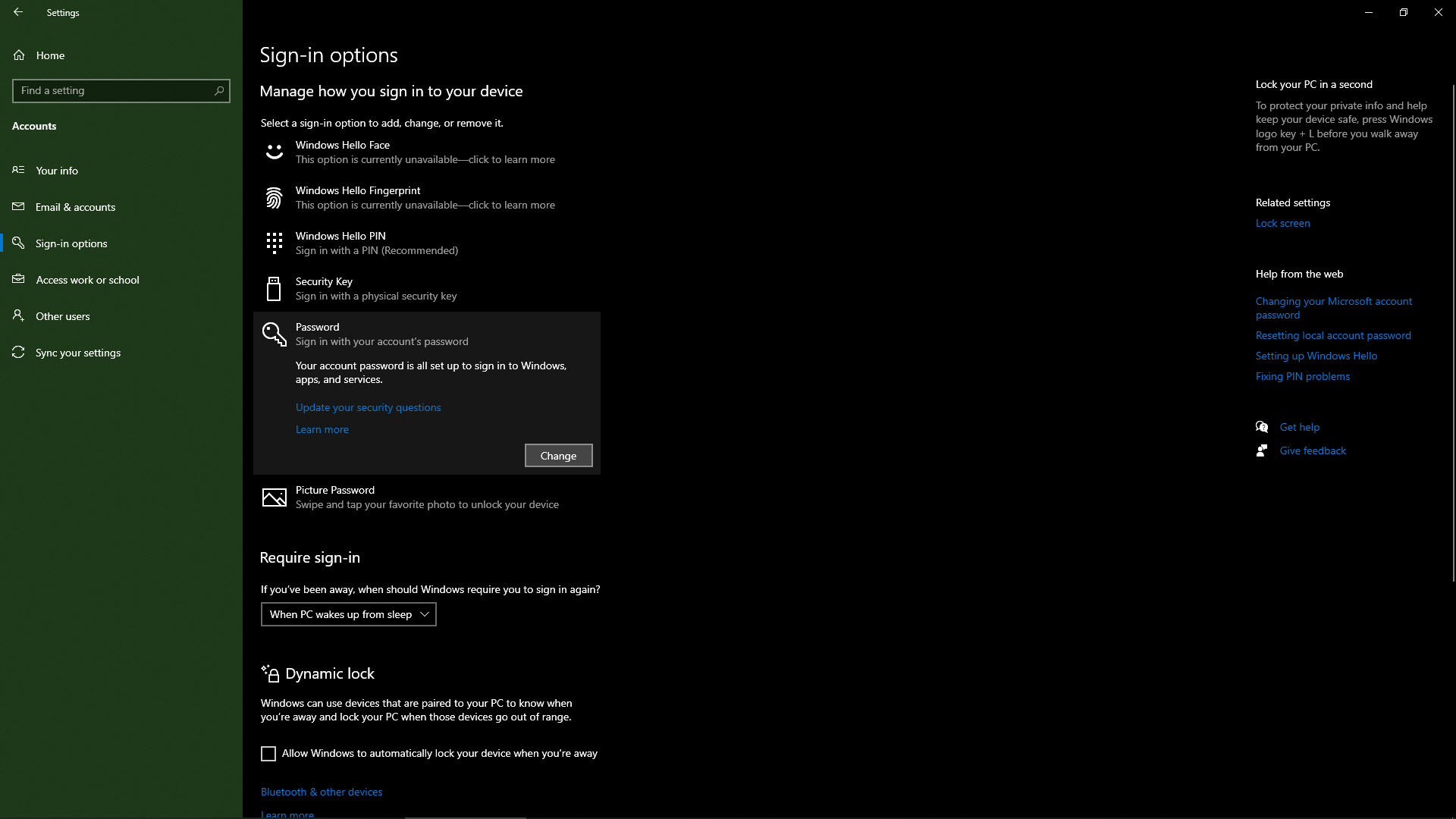1456x819 pixels.
Task: Select the Email & accounts envelope icon
Action: (x=19, y=206)
